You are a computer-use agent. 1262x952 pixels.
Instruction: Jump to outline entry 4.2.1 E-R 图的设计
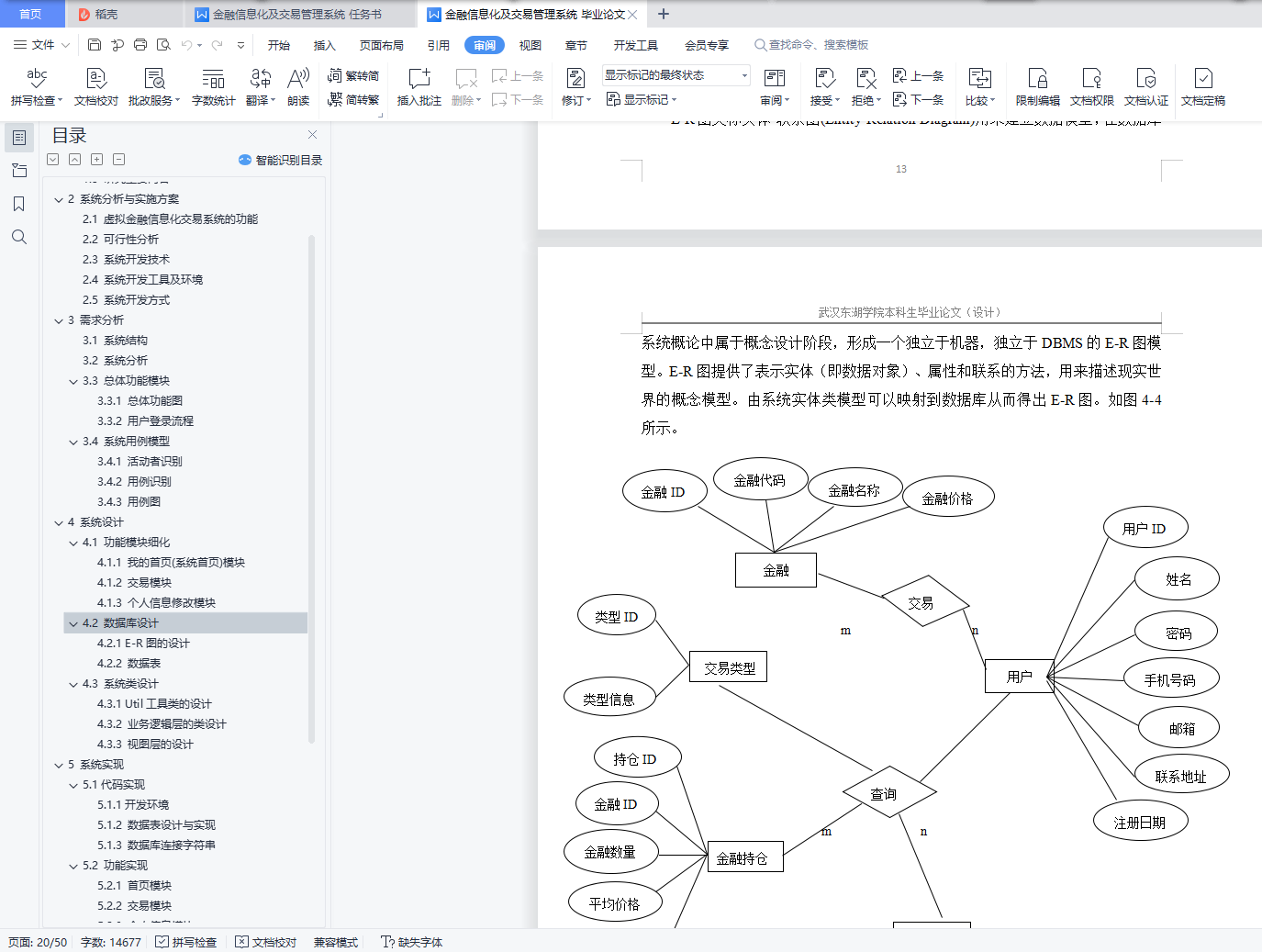pos(143,644)
